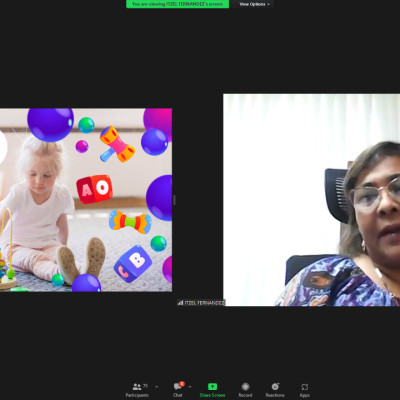Screen dimensions: 400x400
Task: Click the unread chat notification badge
Action: tap(182, 384)
